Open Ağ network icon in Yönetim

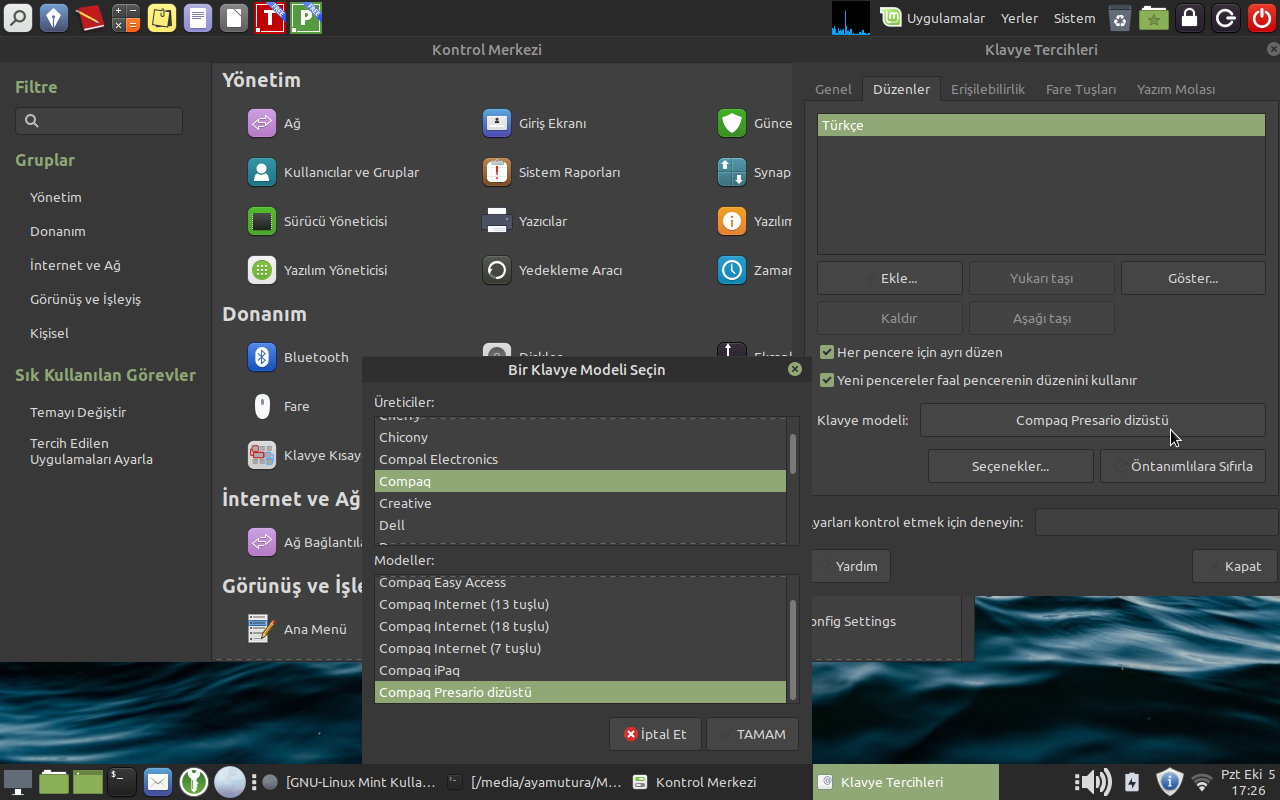tap(262, 123)
